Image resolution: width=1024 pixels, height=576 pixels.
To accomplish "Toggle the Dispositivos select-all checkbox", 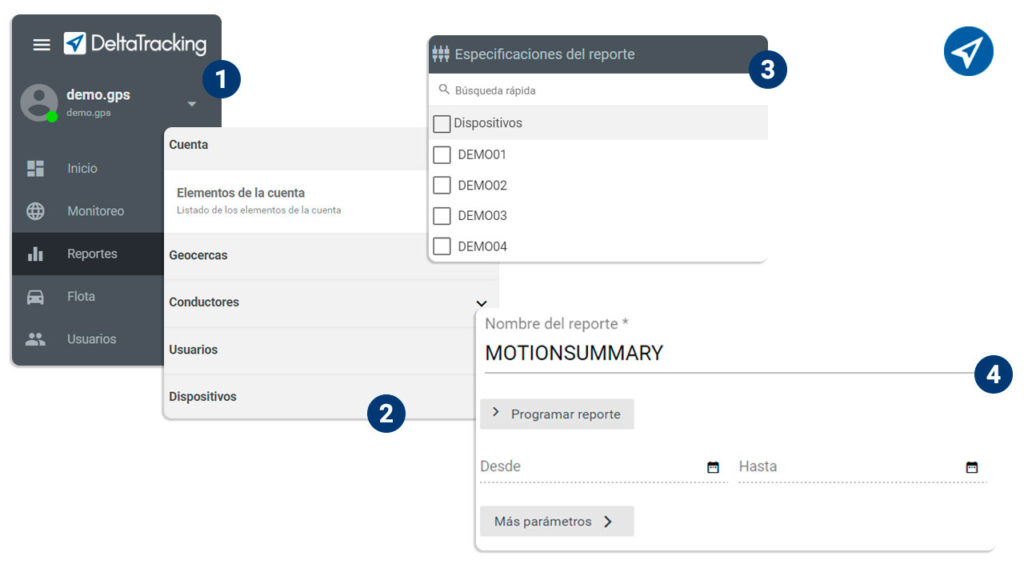I will 442,123.
